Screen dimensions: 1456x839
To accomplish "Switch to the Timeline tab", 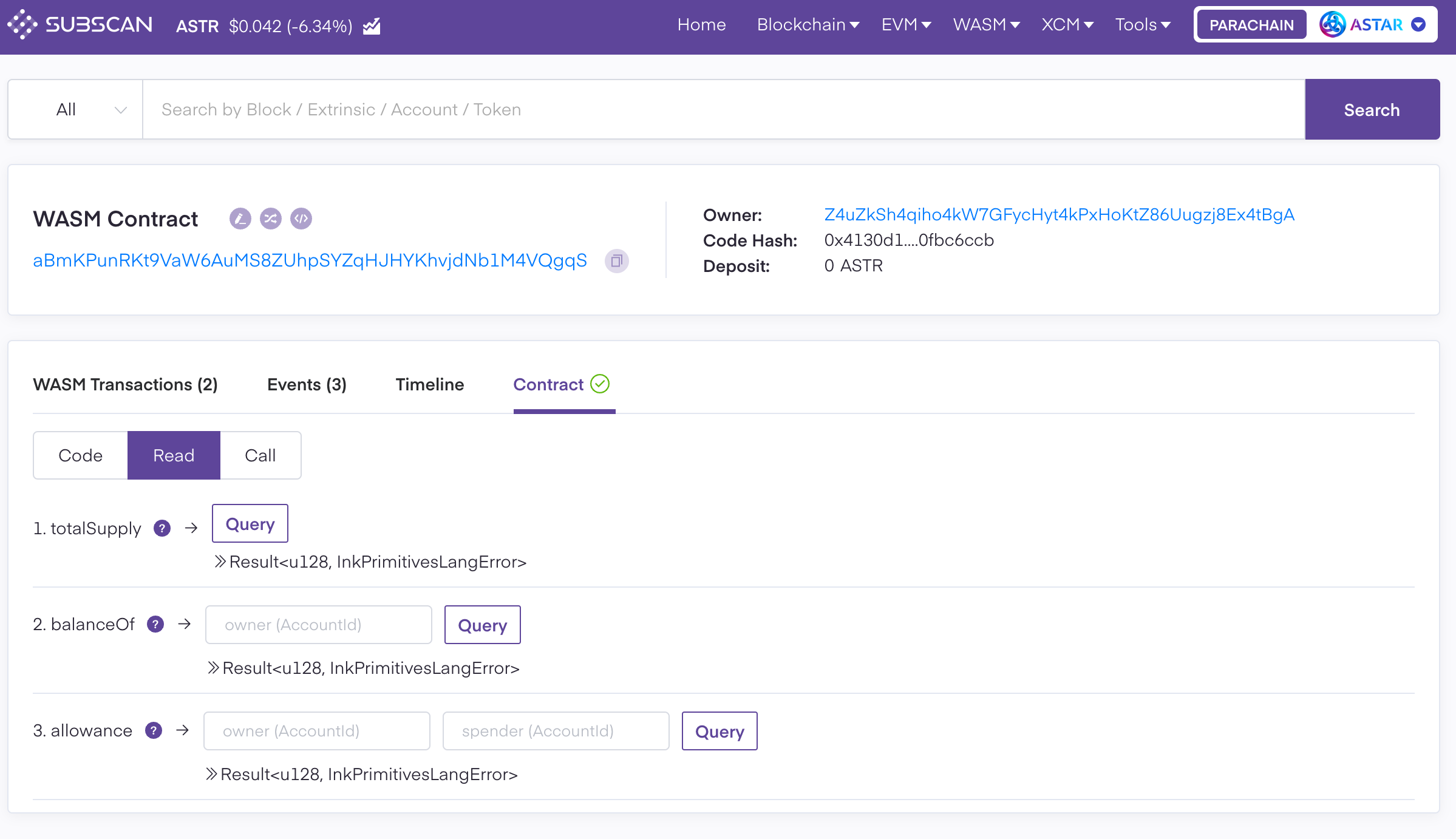I will tap(429, 384).
